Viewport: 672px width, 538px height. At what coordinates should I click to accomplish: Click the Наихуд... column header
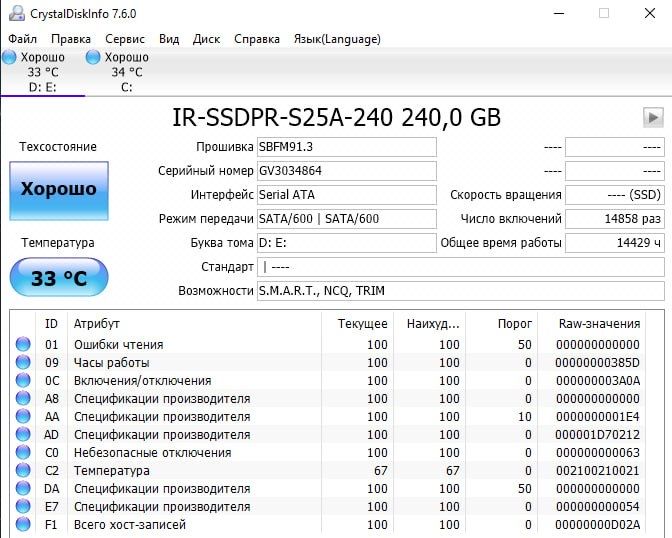point(429,324)
